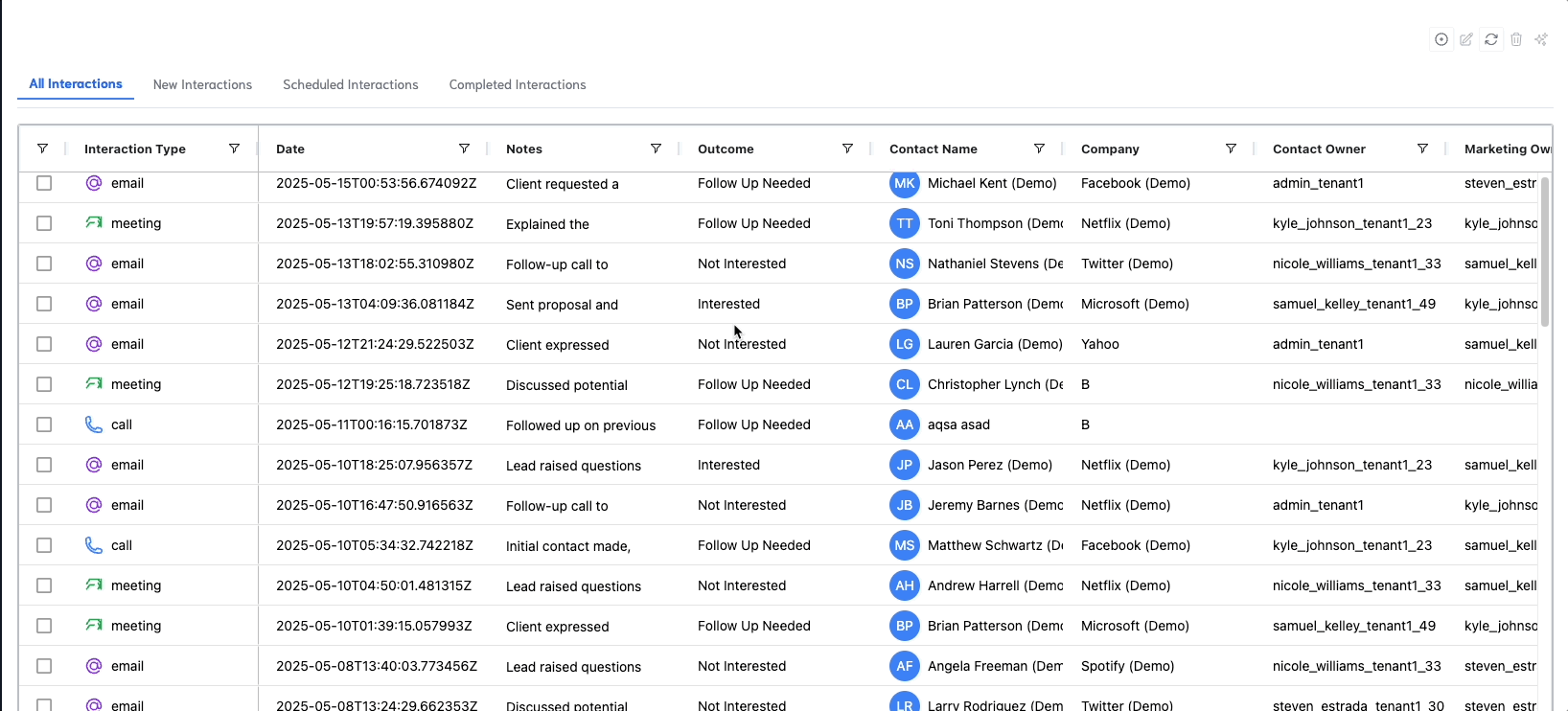Click contact name aqsa asad
Viewport: 1568px width, 711px height.
point(958,424)
